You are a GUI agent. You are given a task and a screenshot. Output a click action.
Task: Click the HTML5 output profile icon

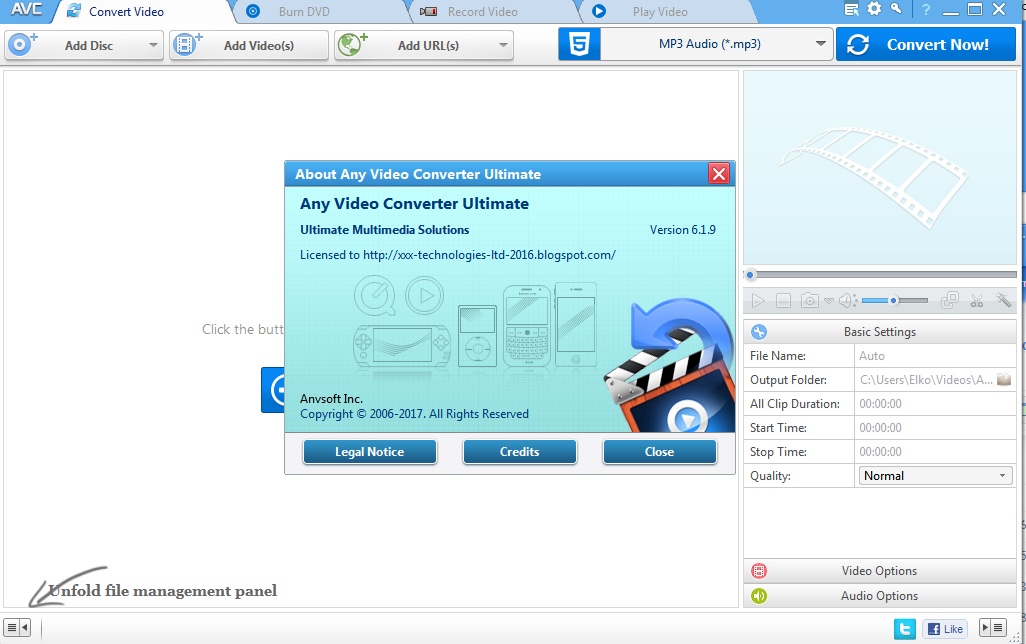[579, 44]
